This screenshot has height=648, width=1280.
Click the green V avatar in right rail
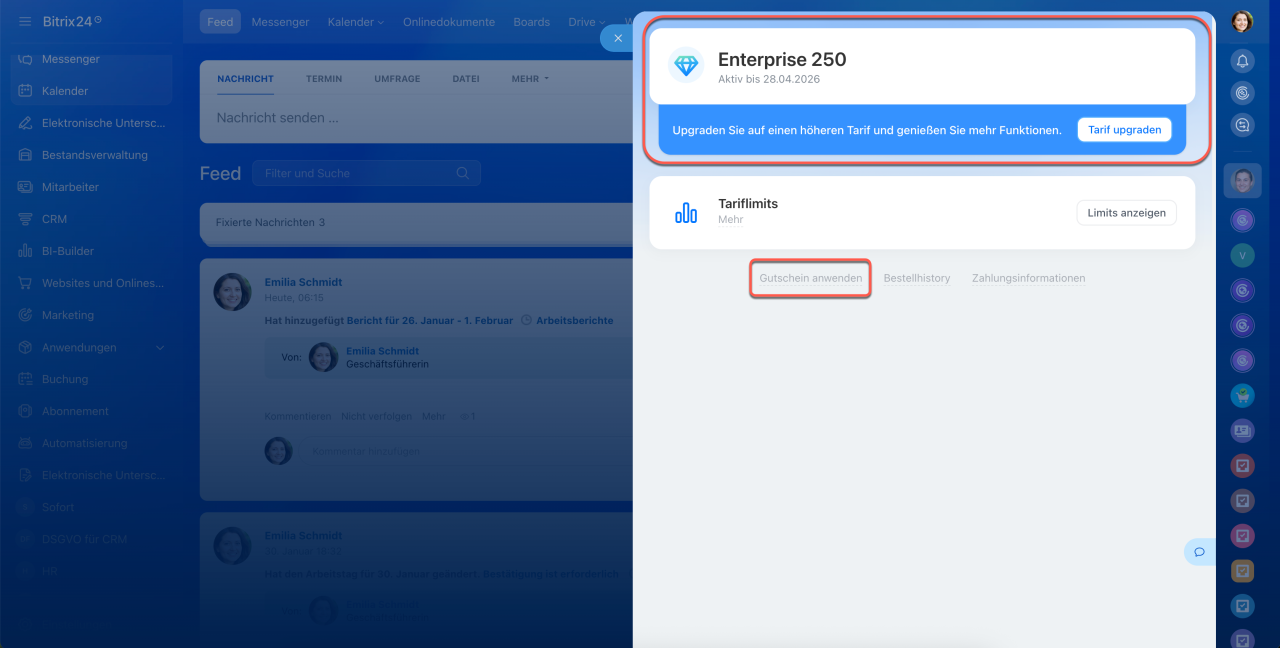point(1242,255)
